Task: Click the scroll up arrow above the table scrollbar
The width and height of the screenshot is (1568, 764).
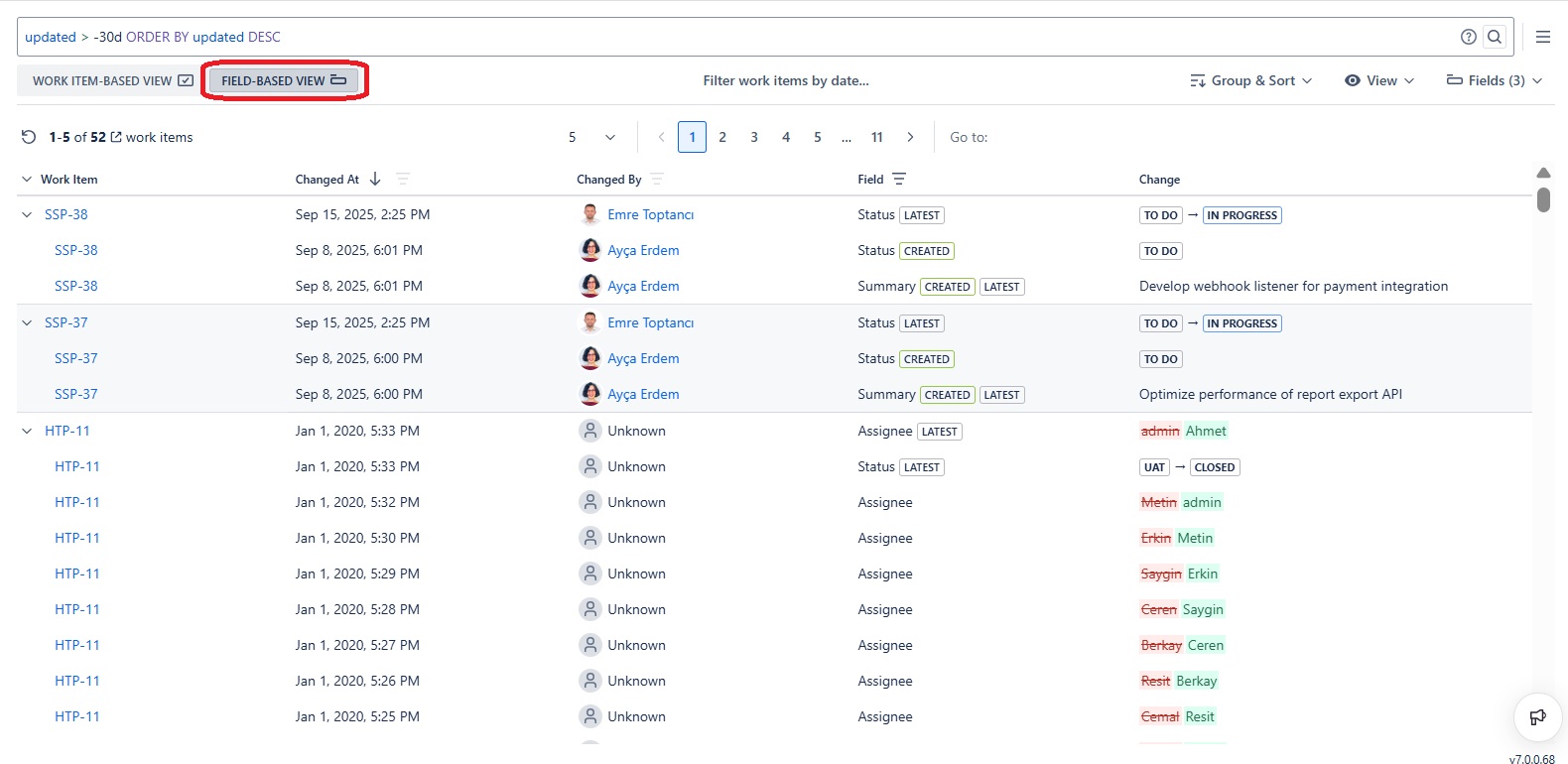Action: [1543, 173]
